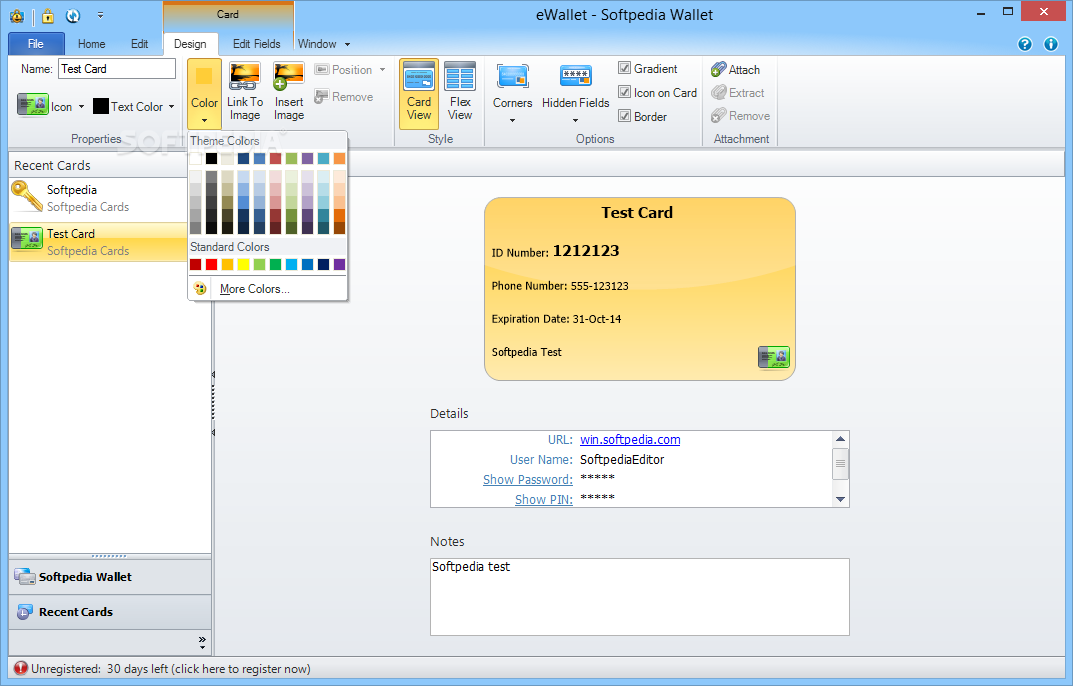Image resolution: width=1073 pixels, height=686 pixels.
Task: Open the Recent Cards navigation button
Action: click(x=110, y=612)
